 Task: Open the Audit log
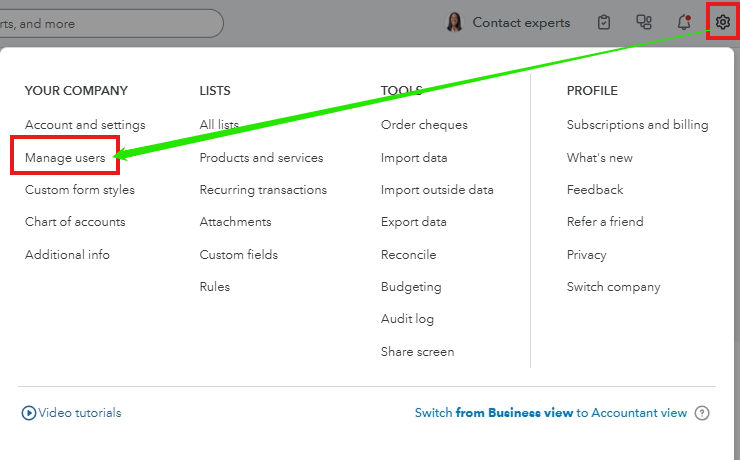pyautogui.click(x=407, y=319)
